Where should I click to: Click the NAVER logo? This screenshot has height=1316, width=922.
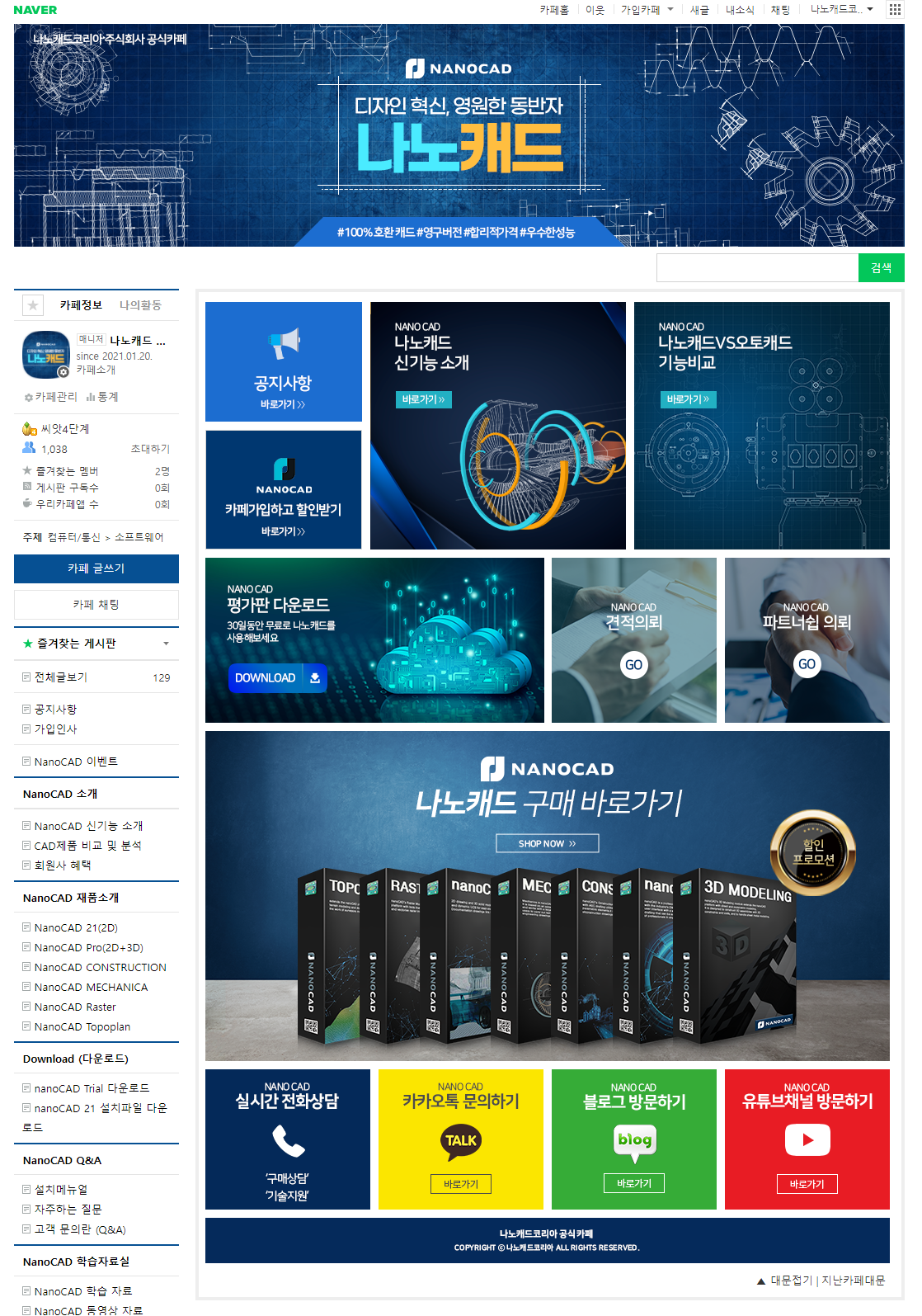pyautogui.click(x=35, y=10)
